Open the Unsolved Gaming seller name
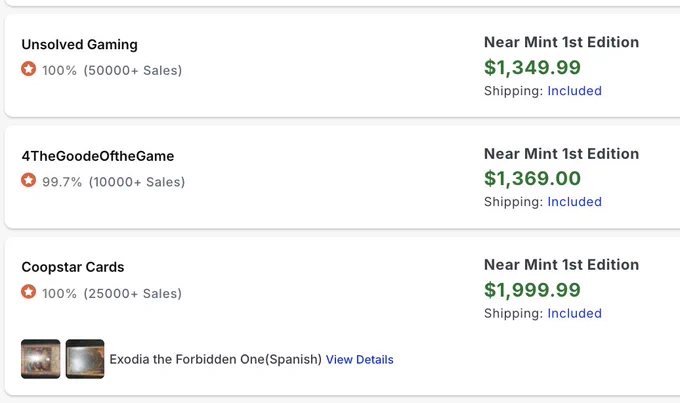 click(80, 44)
